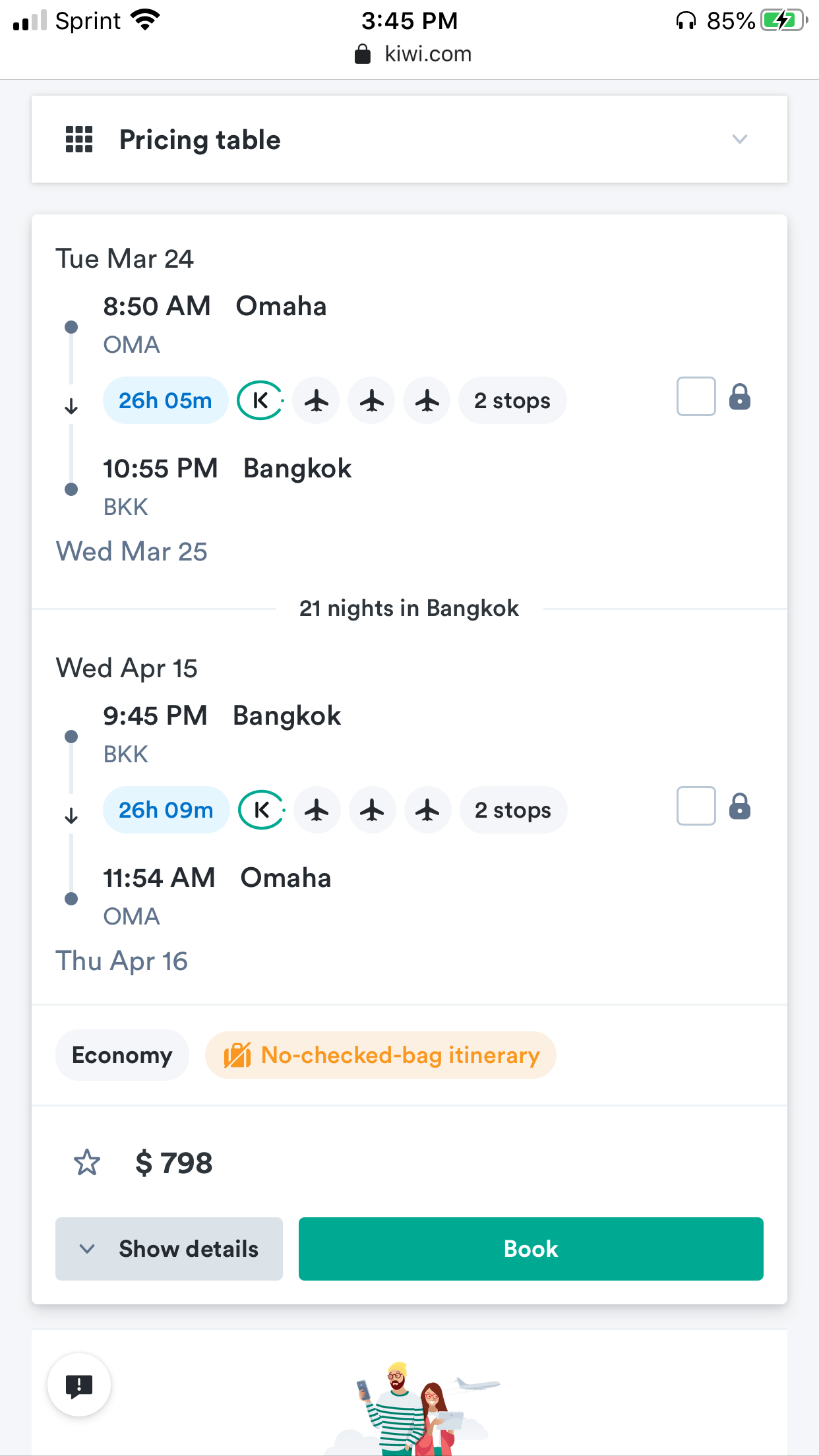Viewport: 819px width, 1456px height.
Task: Expand the Pricing table chevron
Action: [739, 139]
